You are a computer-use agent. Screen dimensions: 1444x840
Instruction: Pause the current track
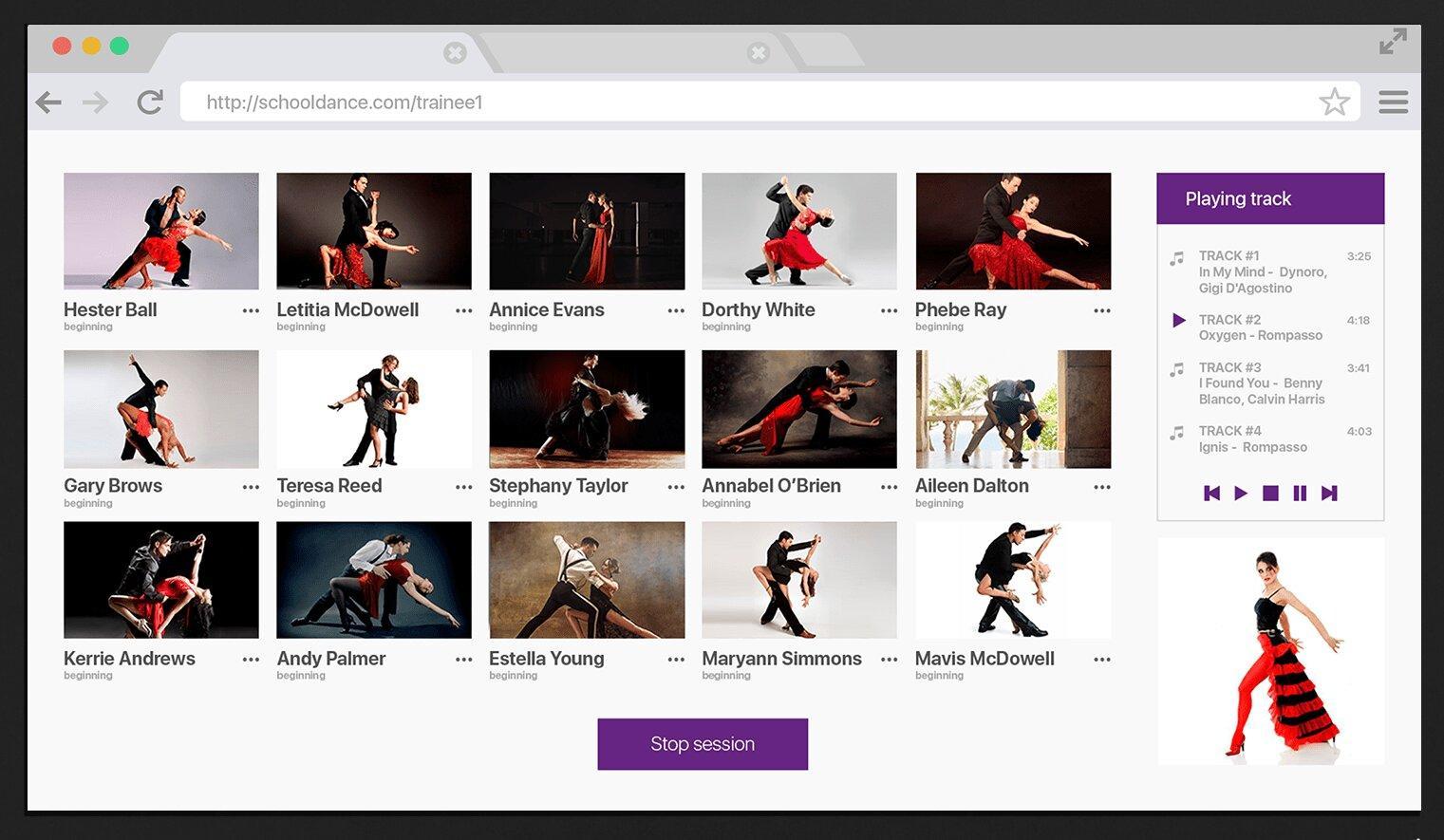point(1300,494)
